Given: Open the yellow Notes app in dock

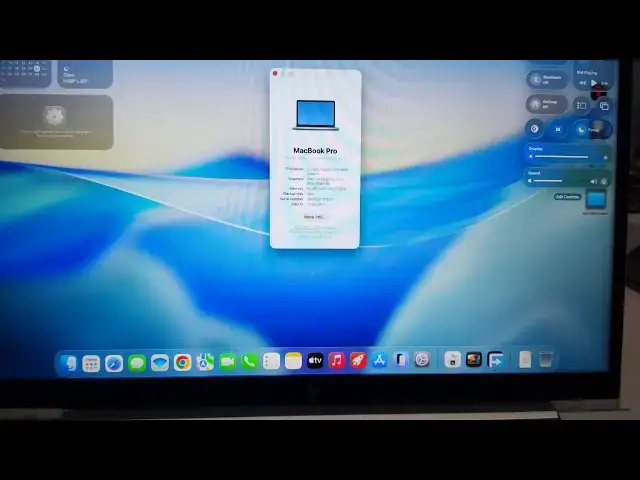Looking at the screenshot, I should coord(293,361).
